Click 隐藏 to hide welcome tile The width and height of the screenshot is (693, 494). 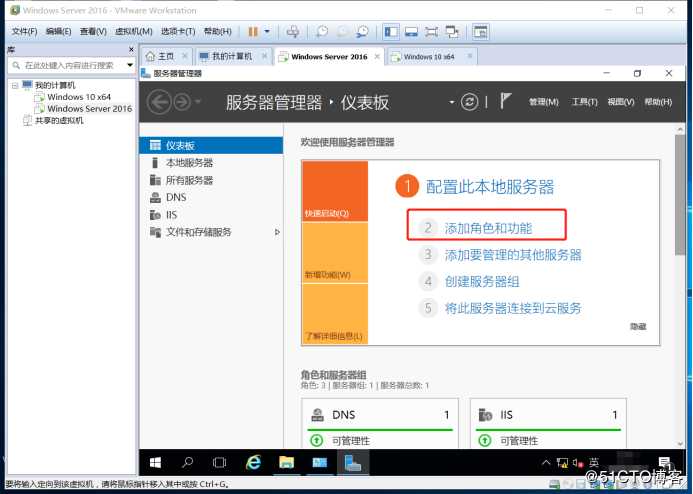(x=638, y=326)
